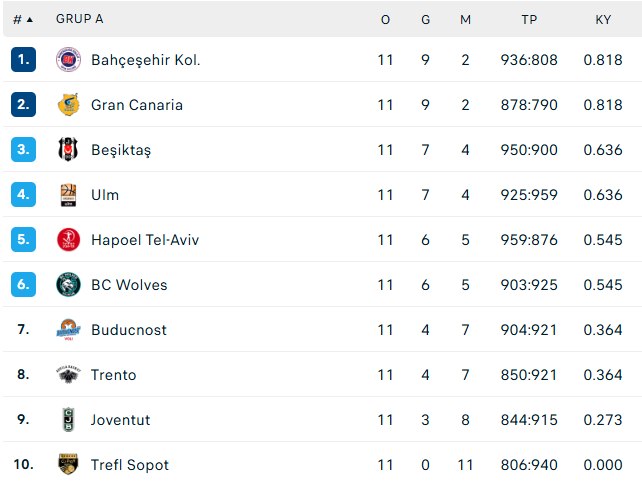Open the Trefl Sopot team link
642x482 pixels.
click(130, 465)
